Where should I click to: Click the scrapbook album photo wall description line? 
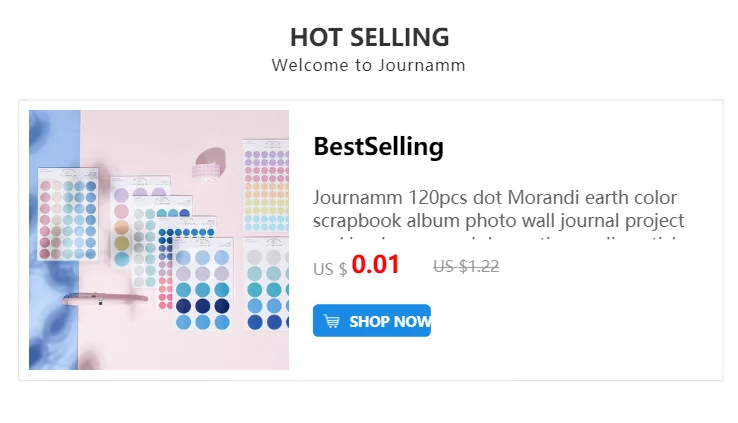[498, 221]
